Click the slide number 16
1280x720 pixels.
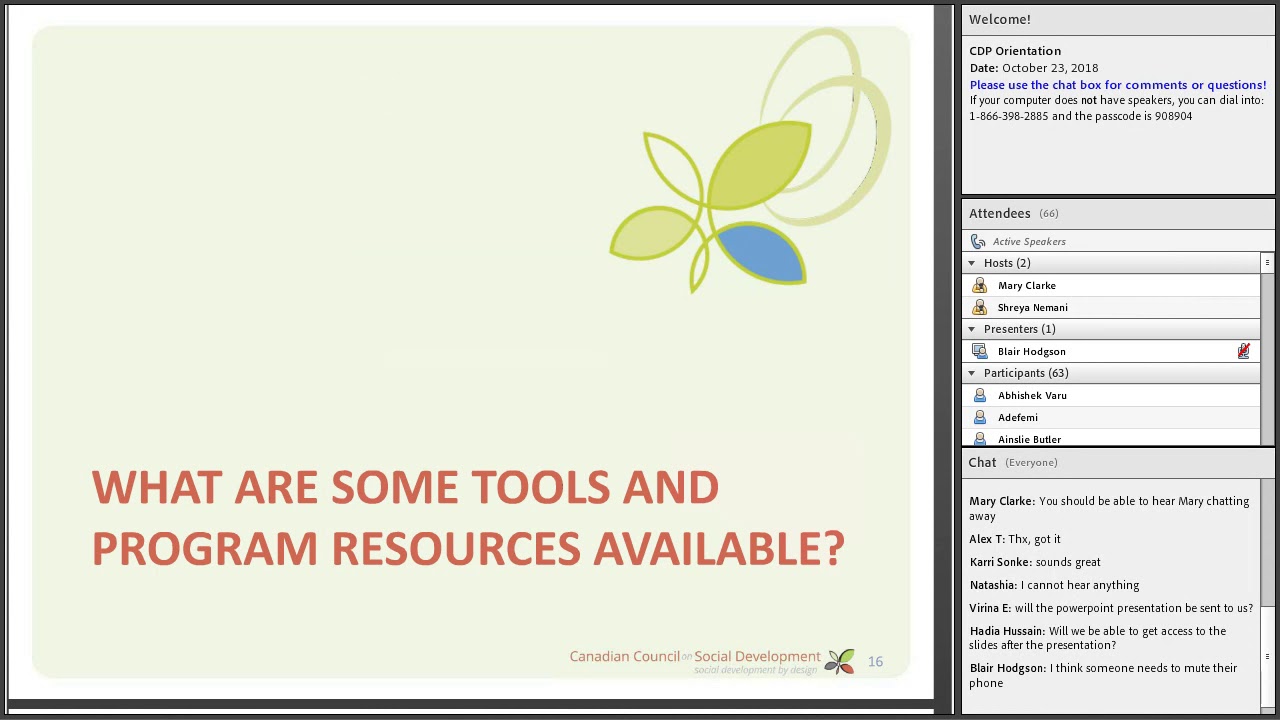(875, 661)
